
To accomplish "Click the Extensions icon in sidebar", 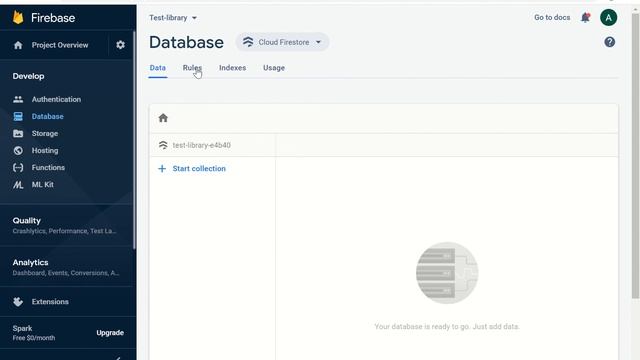I will [18, 302].
